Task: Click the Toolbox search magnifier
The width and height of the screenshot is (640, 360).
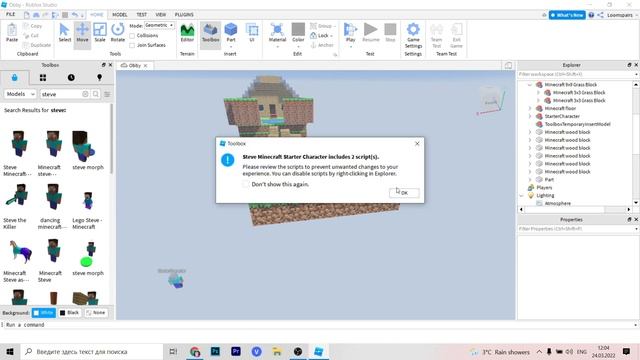Action: coord(96,94)
